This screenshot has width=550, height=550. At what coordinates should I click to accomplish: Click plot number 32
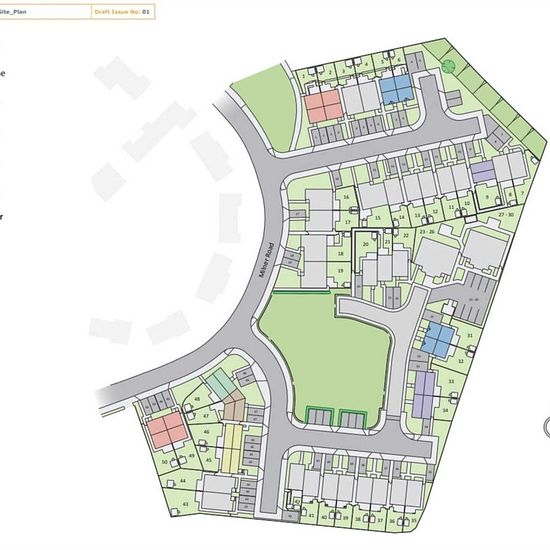tap(461, 361)
